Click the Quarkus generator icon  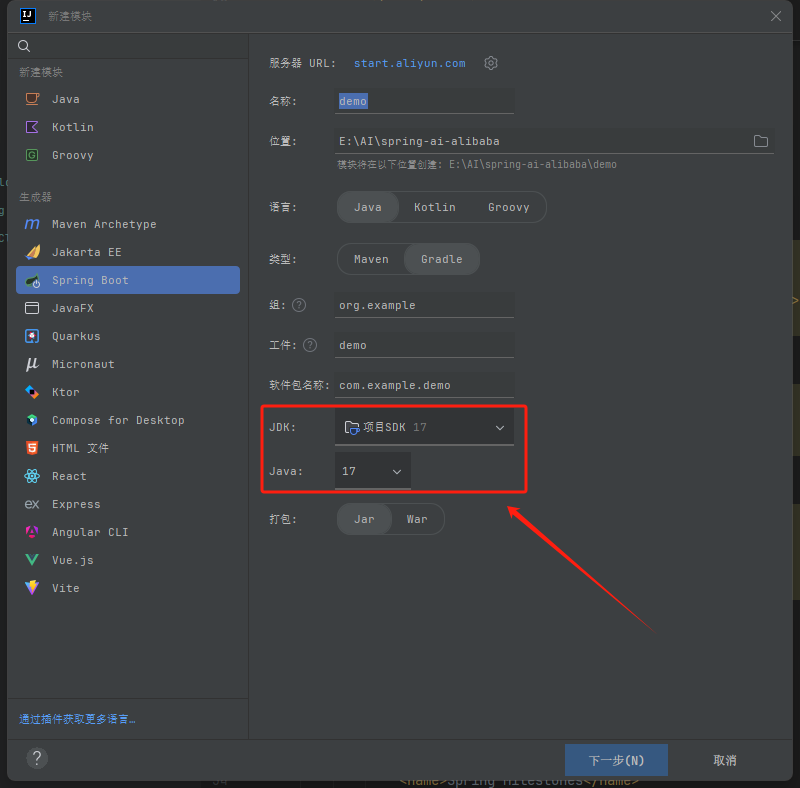(32, 336)
